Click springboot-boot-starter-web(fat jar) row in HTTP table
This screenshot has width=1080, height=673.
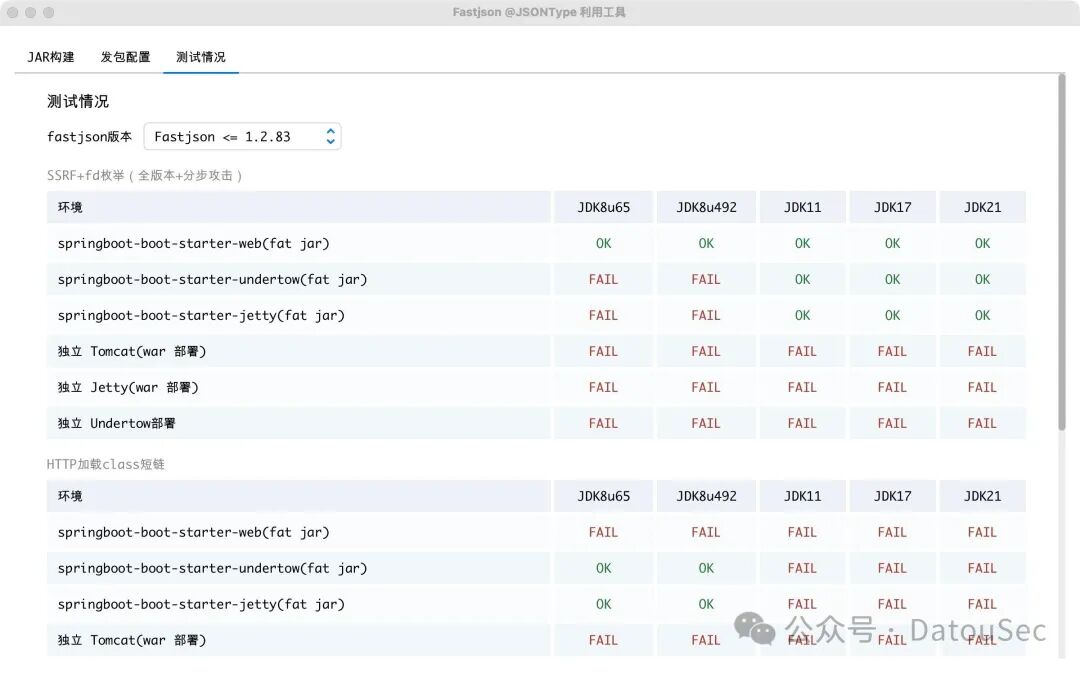point(537,532)
